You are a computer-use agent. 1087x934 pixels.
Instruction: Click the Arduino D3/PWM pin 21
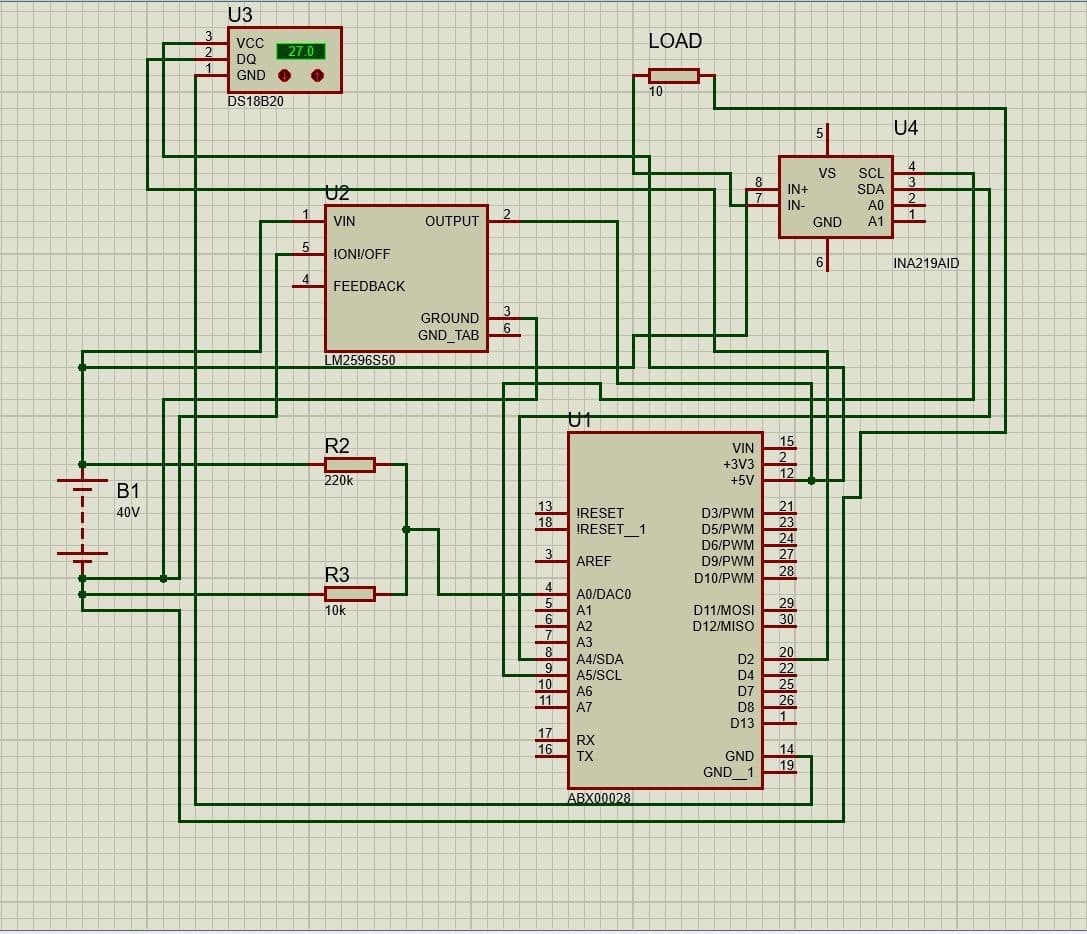point(781,513)
